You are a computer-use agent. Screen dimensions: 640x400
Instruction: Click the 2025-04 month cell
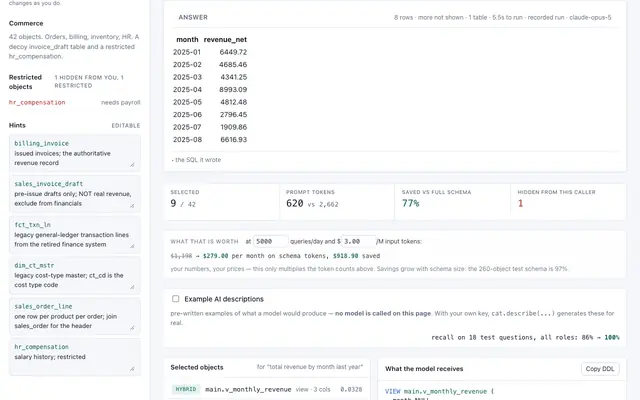click(x=187, y=89)
